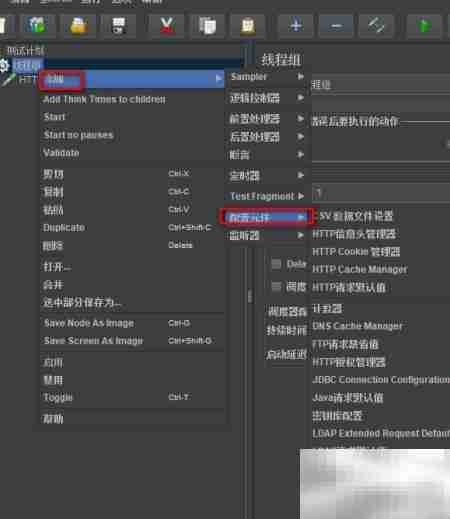450x519 pixels.
Task: Choose 禁用 in the context menu
Action: coord(131,380)
